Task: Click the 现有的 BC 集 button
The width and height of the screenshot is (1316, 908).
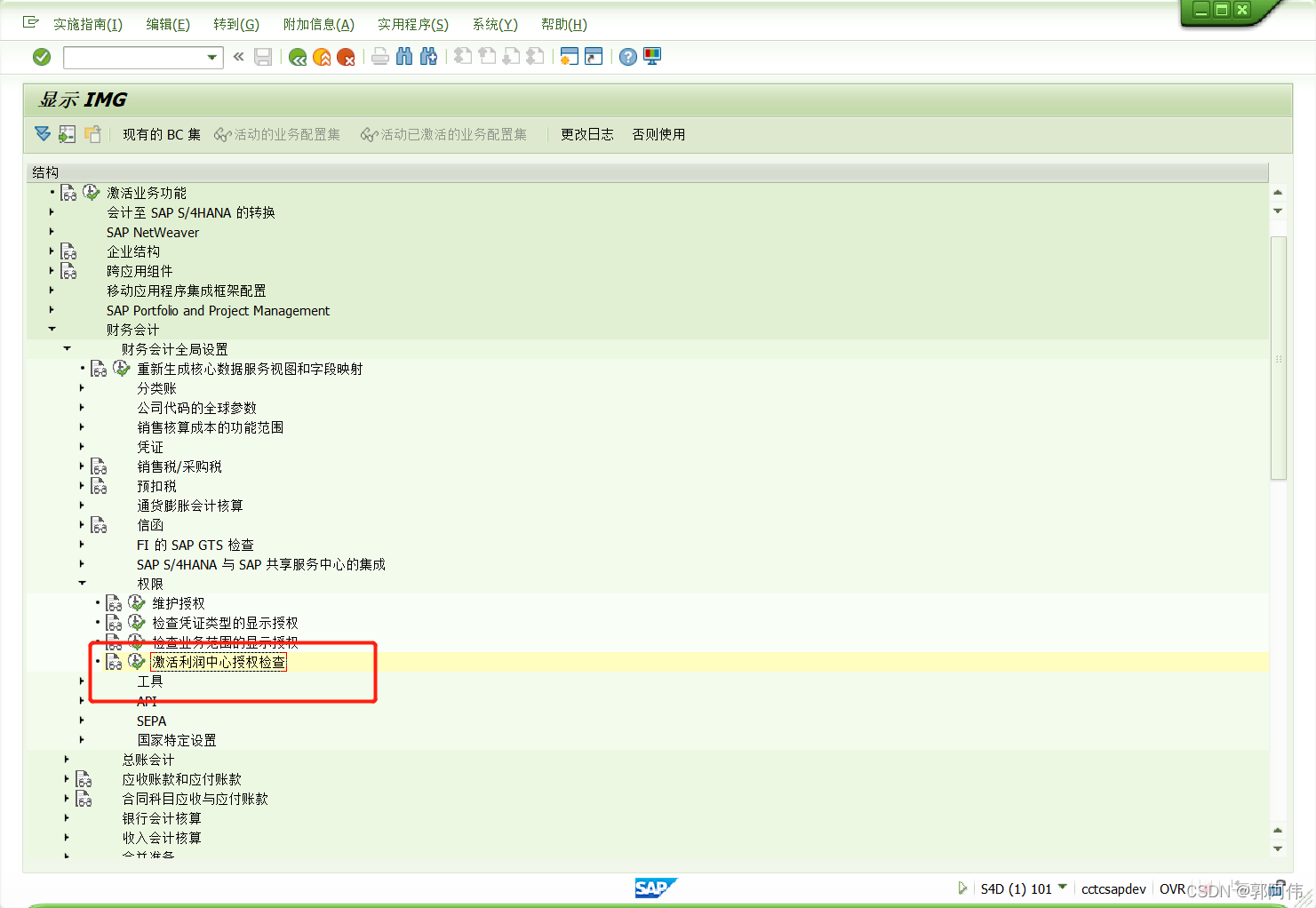Action: [162, 134]
